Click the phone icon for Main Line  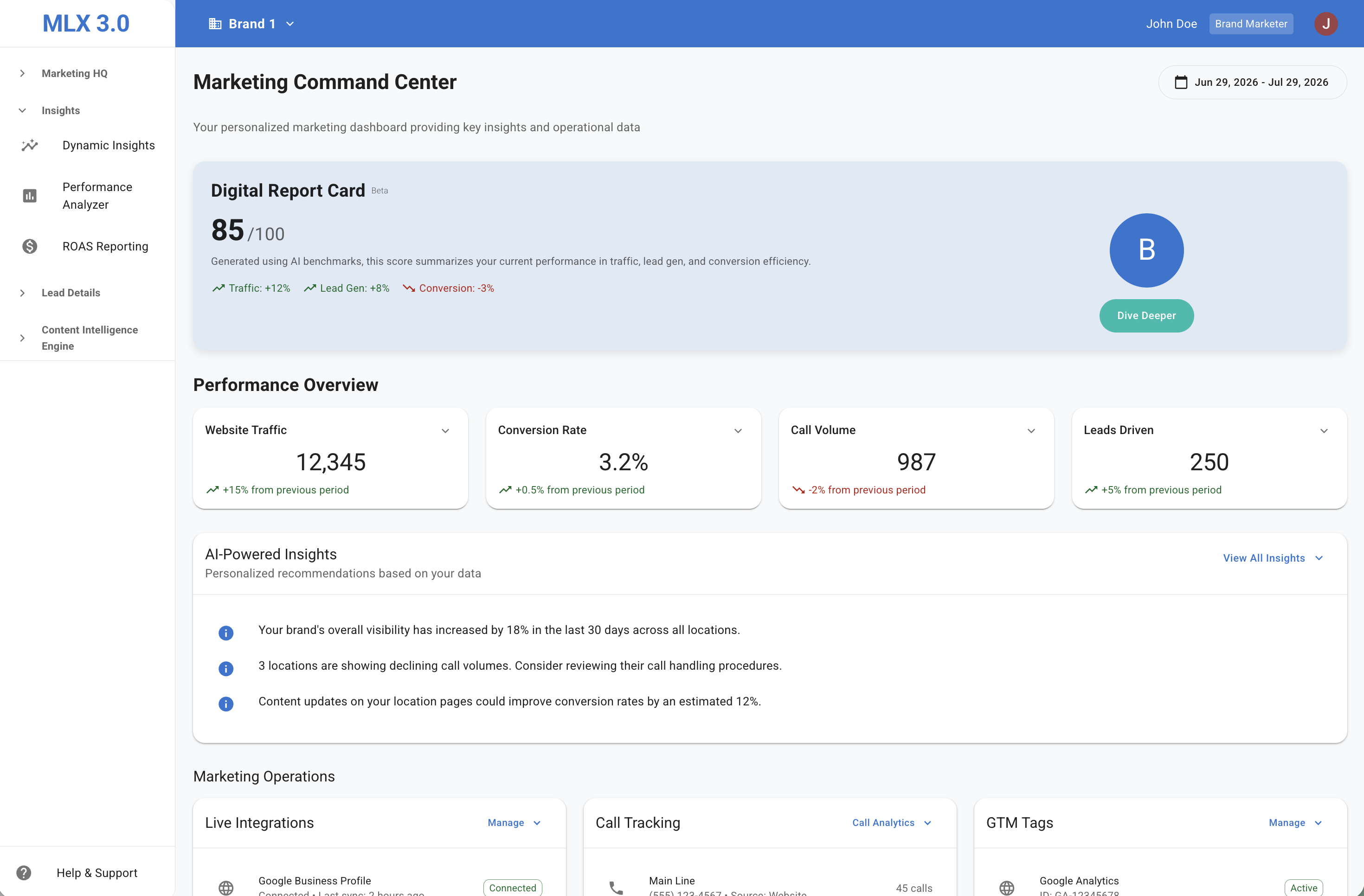(x=616, y=887)
